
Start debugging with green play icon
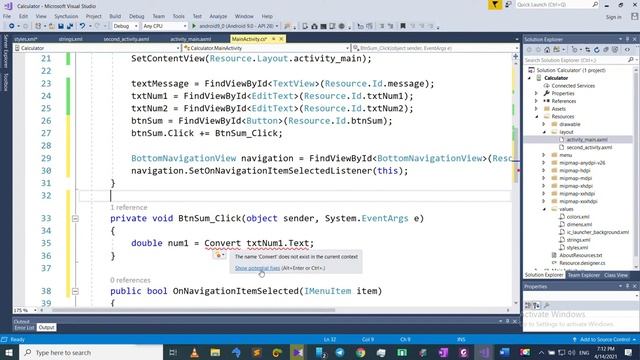tap(194, 26)
